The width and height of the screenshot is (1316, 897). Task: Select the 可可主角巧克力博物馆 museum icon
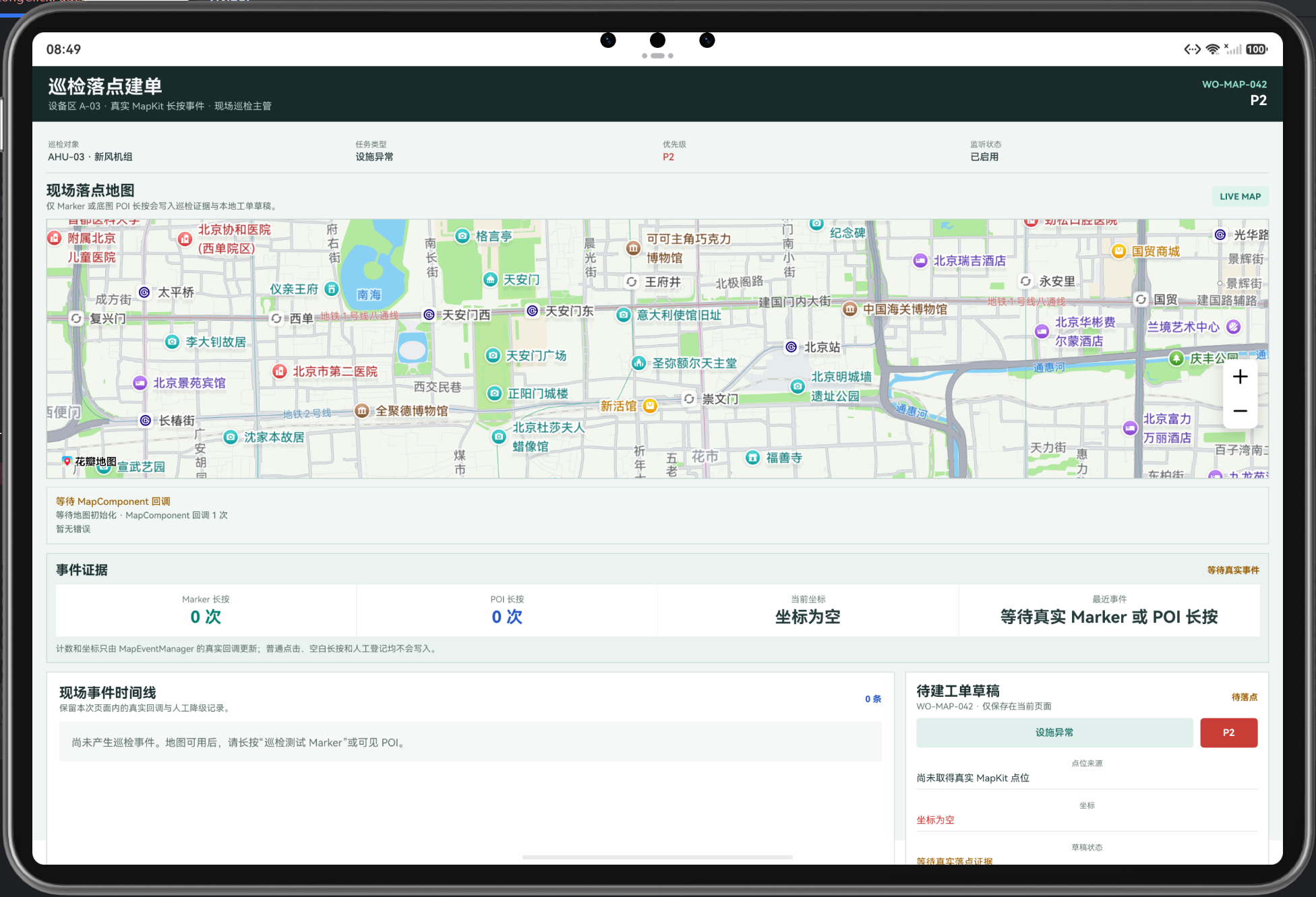pos(633,248)
